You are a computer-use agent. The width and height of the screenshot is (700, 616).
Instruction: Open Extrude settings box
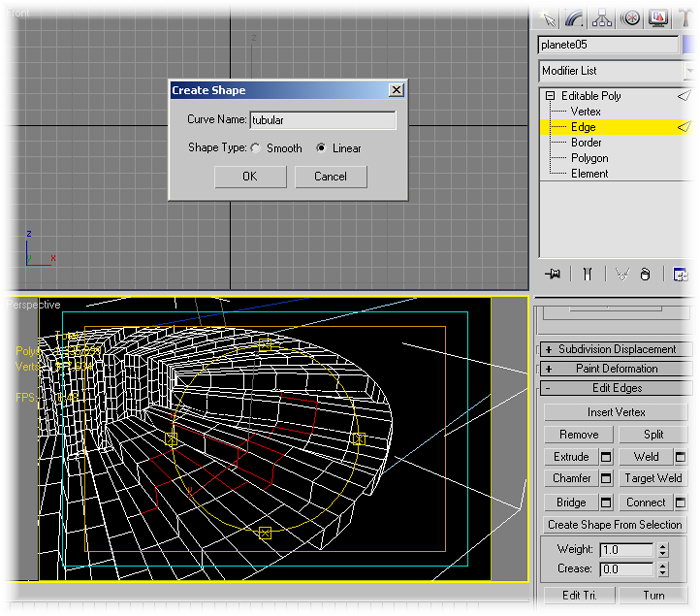pos(606,457)
